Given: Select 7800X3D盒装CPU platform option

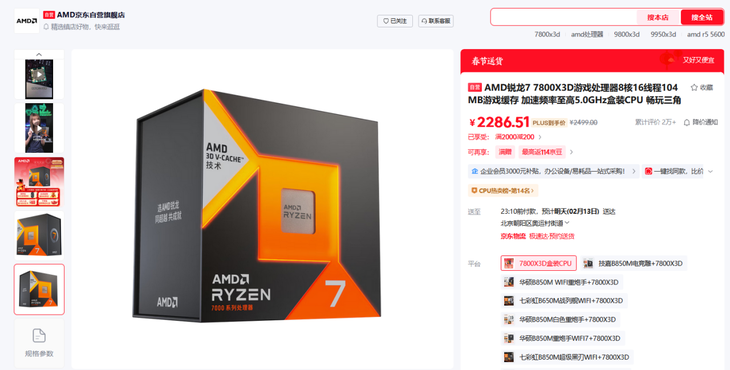Looking at the screenshot, I should (539, 263).
